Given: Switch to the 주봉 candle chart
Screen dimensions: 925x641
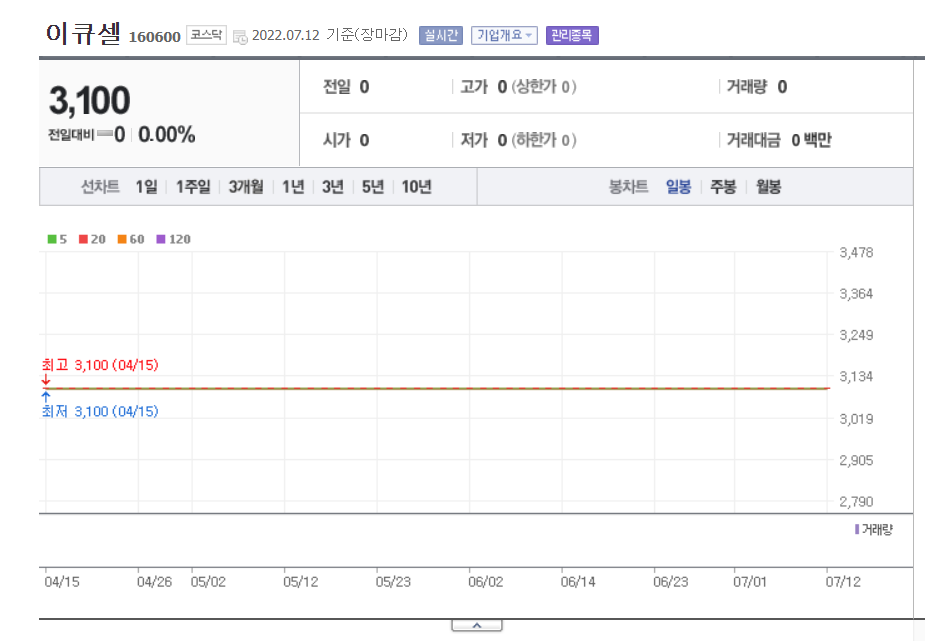Looking at the screenshot, I should 723,187.
